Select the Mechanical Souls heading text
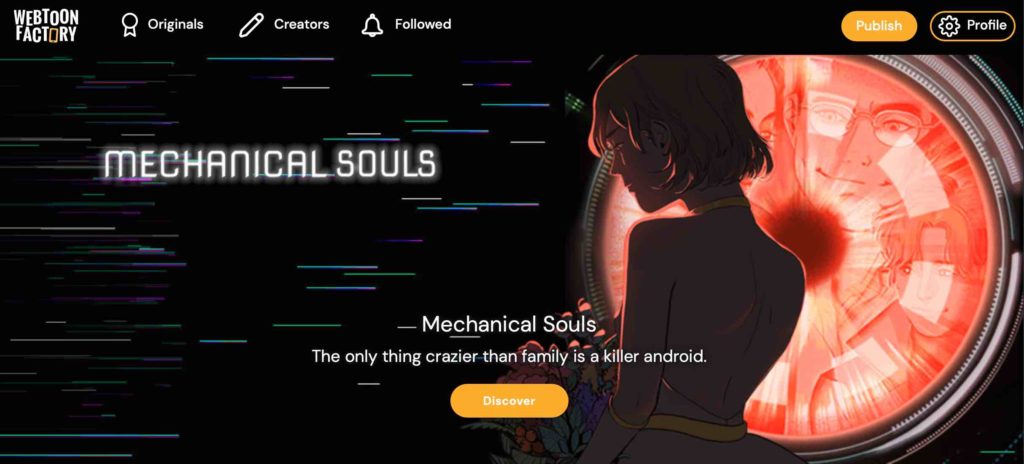The width and height of the screenshot is (1024, 464). tap(509, 324)
